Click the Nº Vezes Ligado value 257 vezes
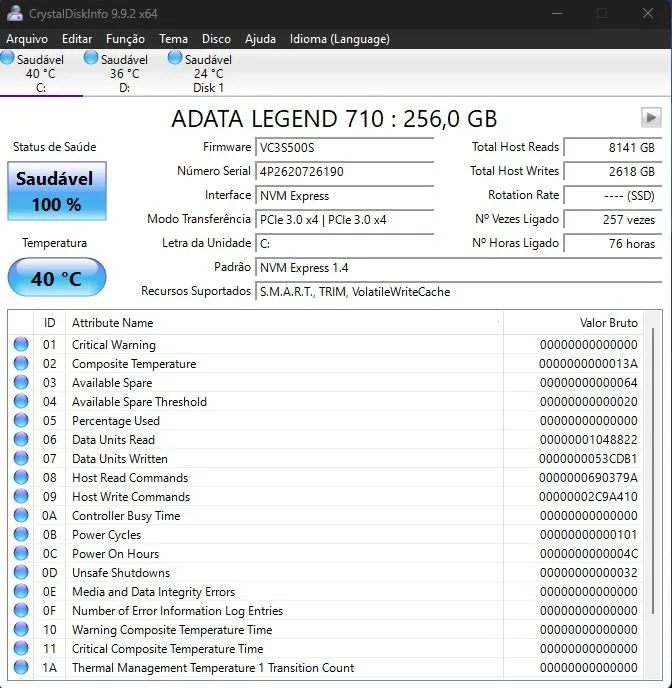 (x=613, y=220)
